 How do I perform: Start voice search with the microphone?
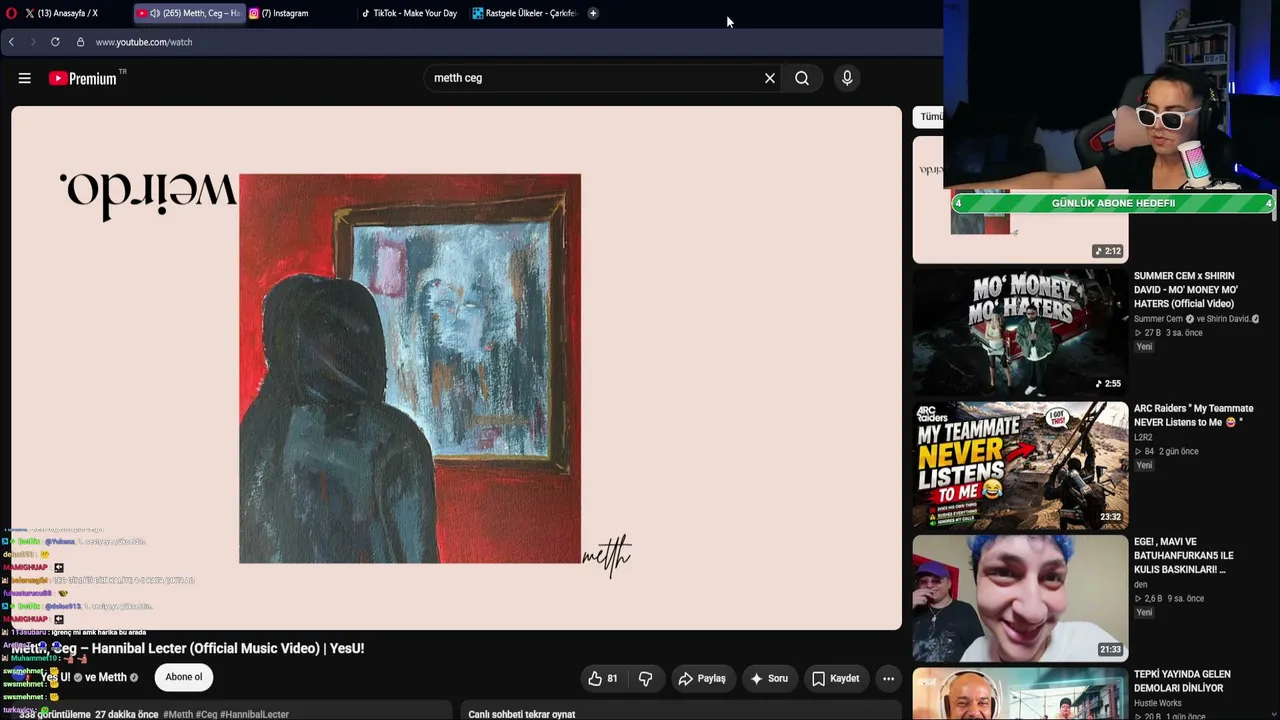click(x=847, y=78)
